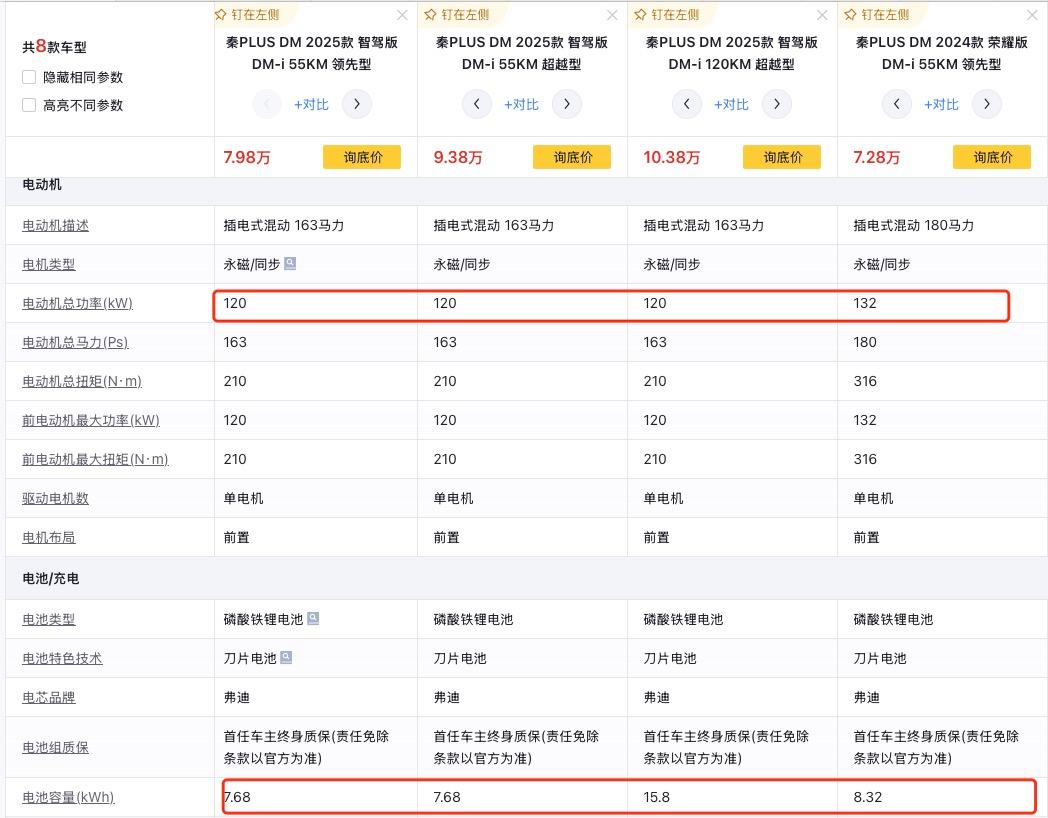Open the 电动机总扭矩(N·m) parameter link
This screenshot has width=1048, height=818.
pos(82,381)
